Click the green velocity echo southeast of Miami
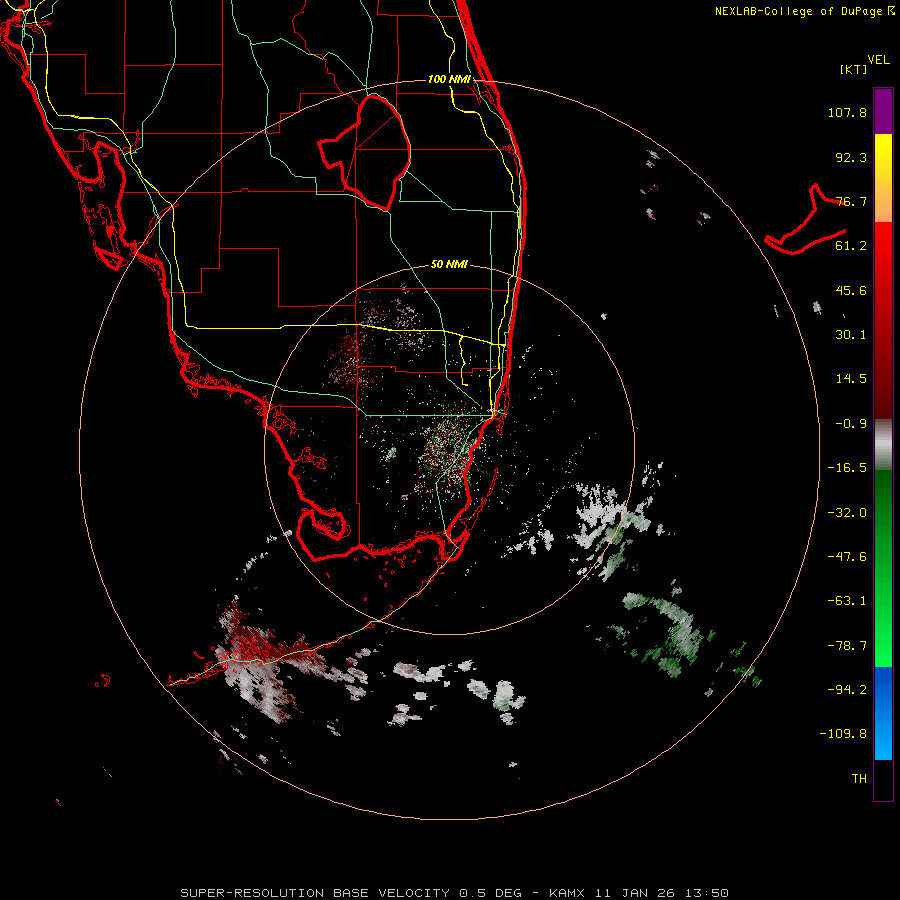The height and width of the screenshot is (900, 900). pyautogui.click(x=669, y=634)
